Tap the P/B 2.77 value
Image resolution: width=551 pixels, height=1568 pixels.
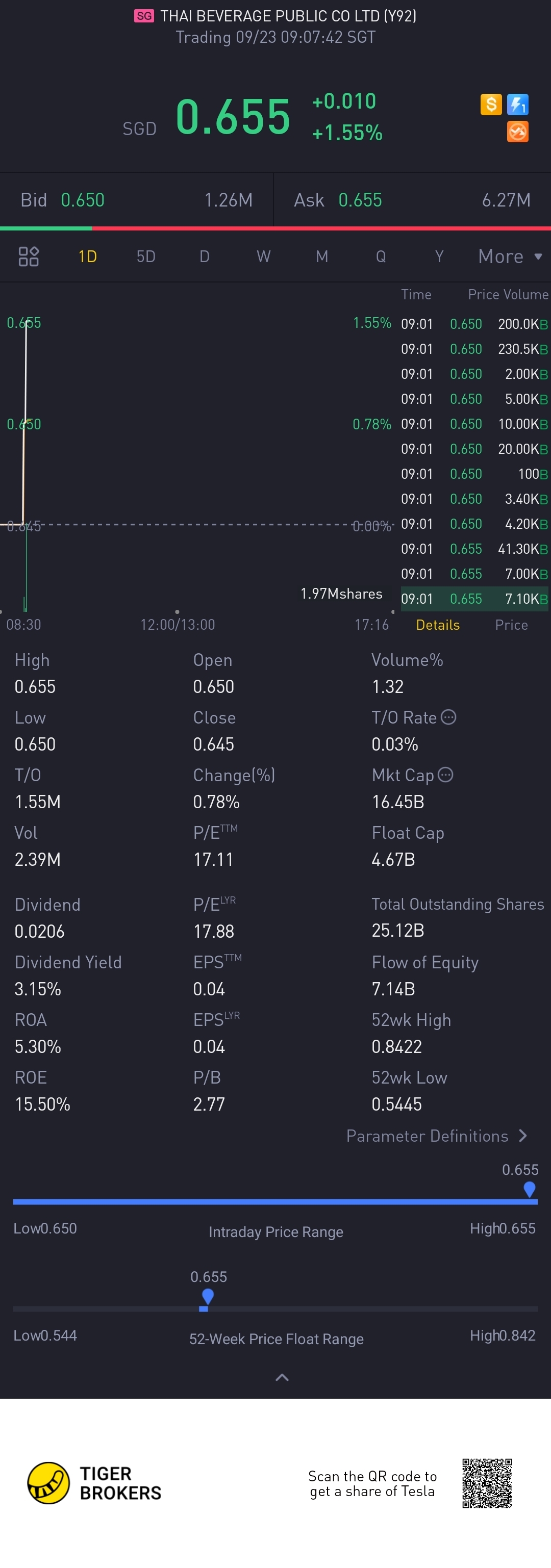[x=209, y=1103]
